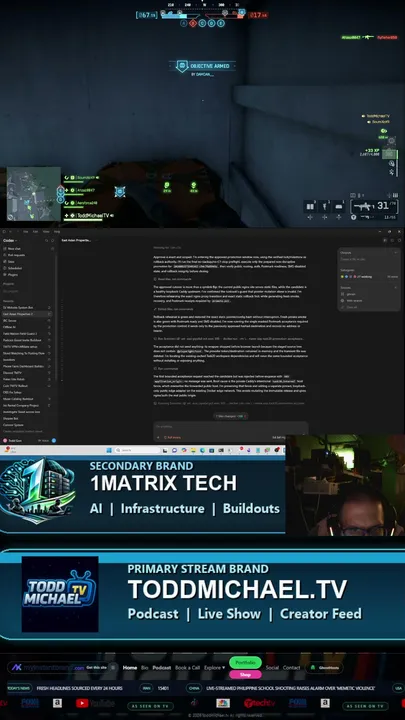This screenshot has height=720, width=405.
Task: Select the OBS Fix Setup recent chat
Action: tap(27, 393)
